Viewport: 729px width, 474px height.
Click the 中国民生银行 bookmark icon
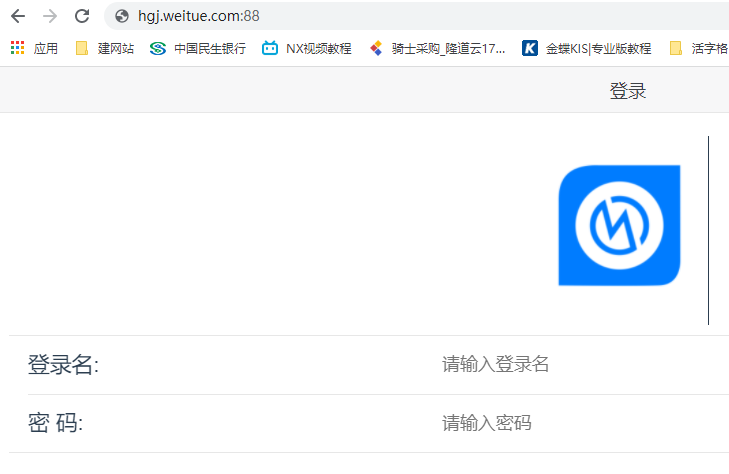coord(158,48)
